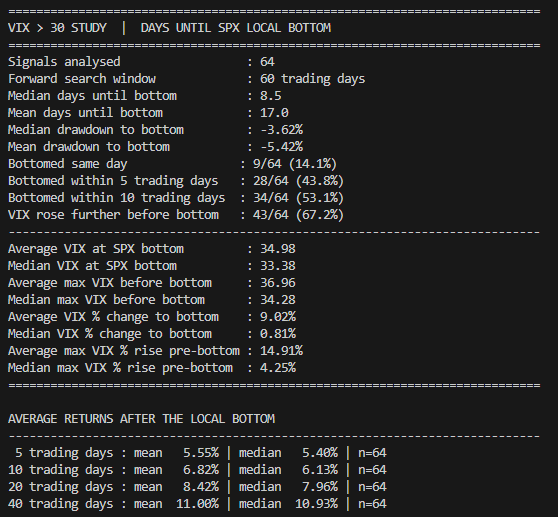Click the '33.38' VIX value
Screen dimensions: 558x517
coord(278,266)
